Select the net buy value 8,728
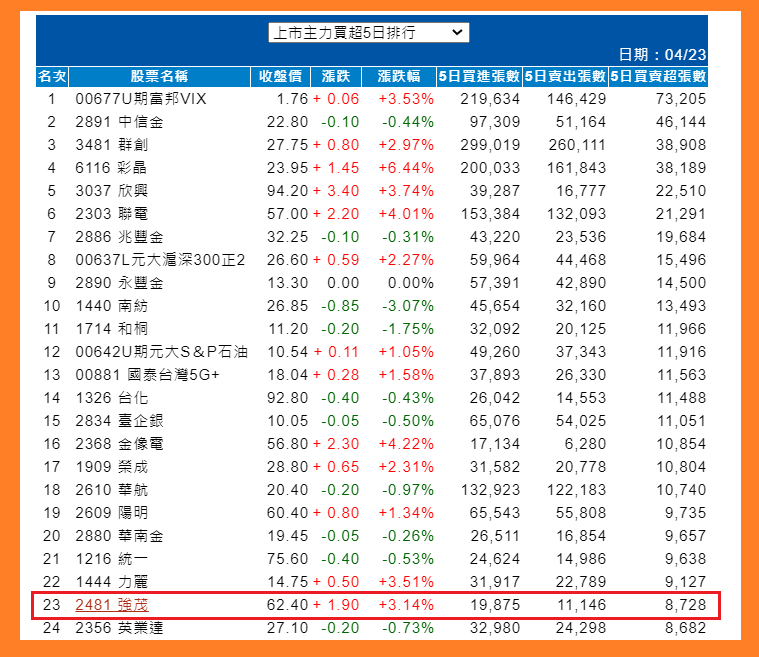The height and width of the screenshot is (657, 759). point(685,605)
